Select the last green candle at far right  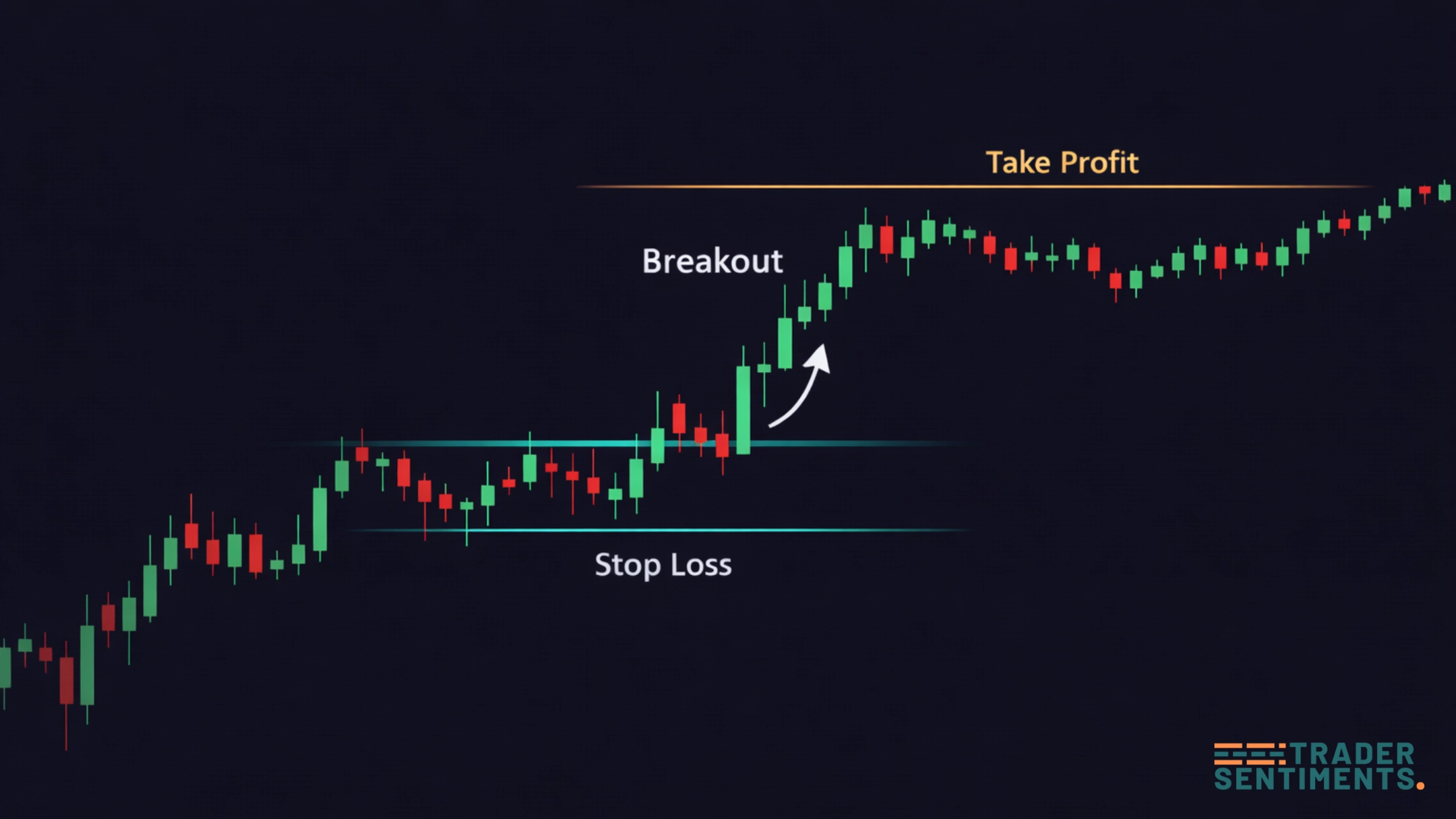pyautogui.click(x=1445, y=192)
